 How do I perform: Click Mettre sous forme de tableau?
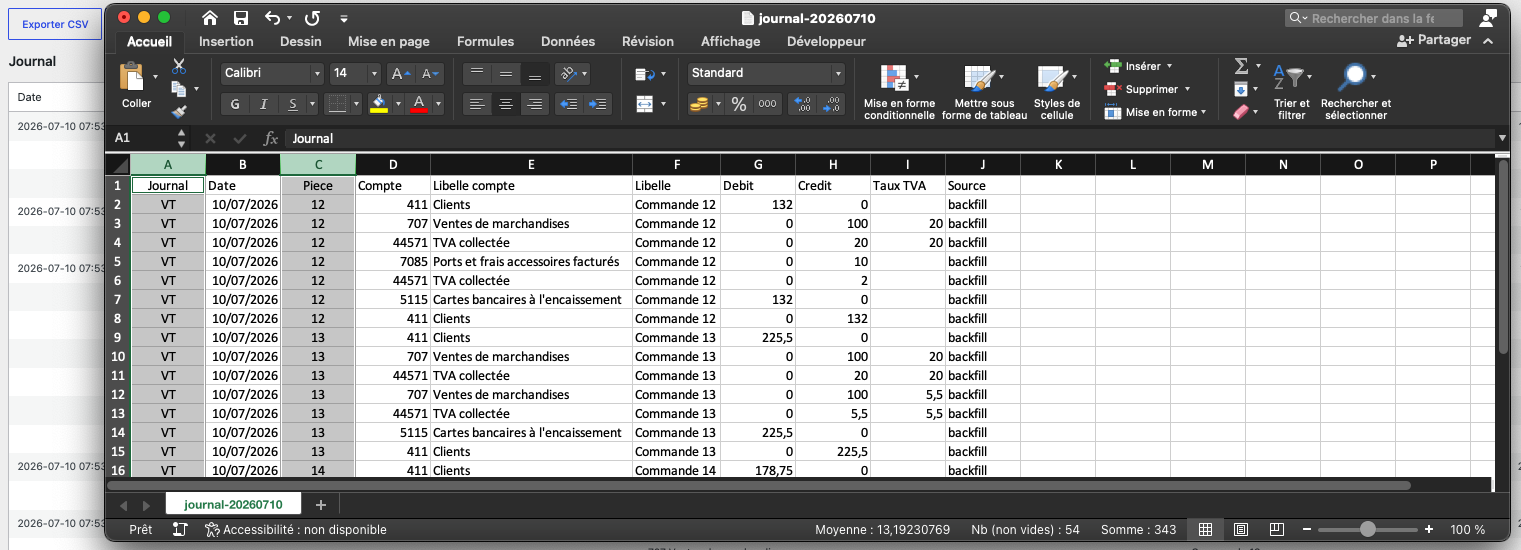click(x=984, y=92)
